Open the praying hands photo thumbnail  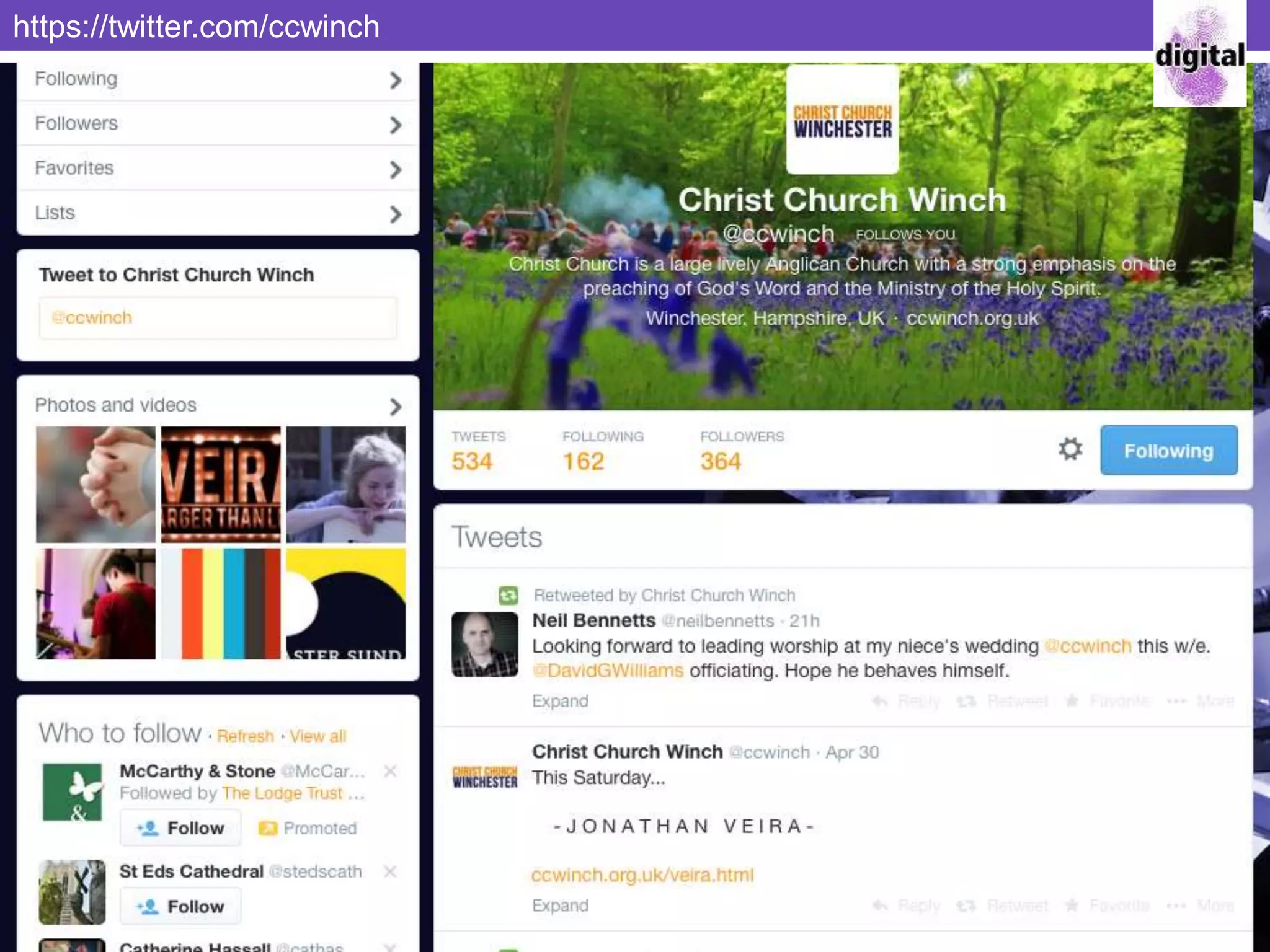click(95, 484)
